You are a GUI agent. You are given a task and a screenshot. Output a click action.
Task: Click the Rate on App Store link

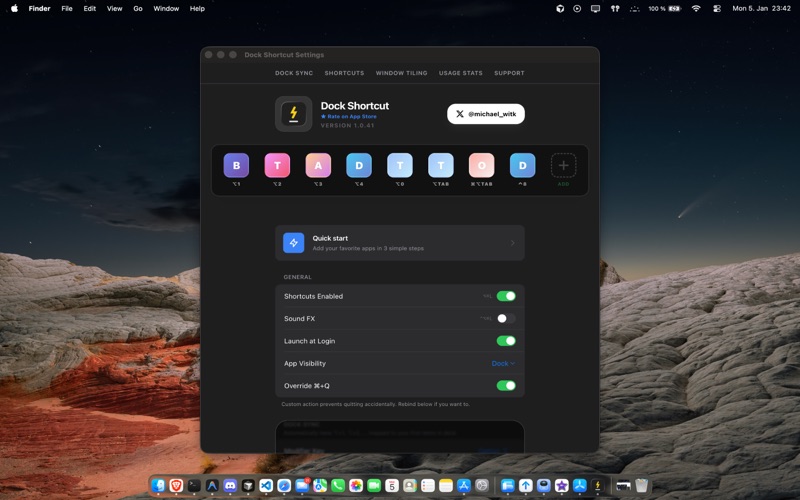point(349,116)
